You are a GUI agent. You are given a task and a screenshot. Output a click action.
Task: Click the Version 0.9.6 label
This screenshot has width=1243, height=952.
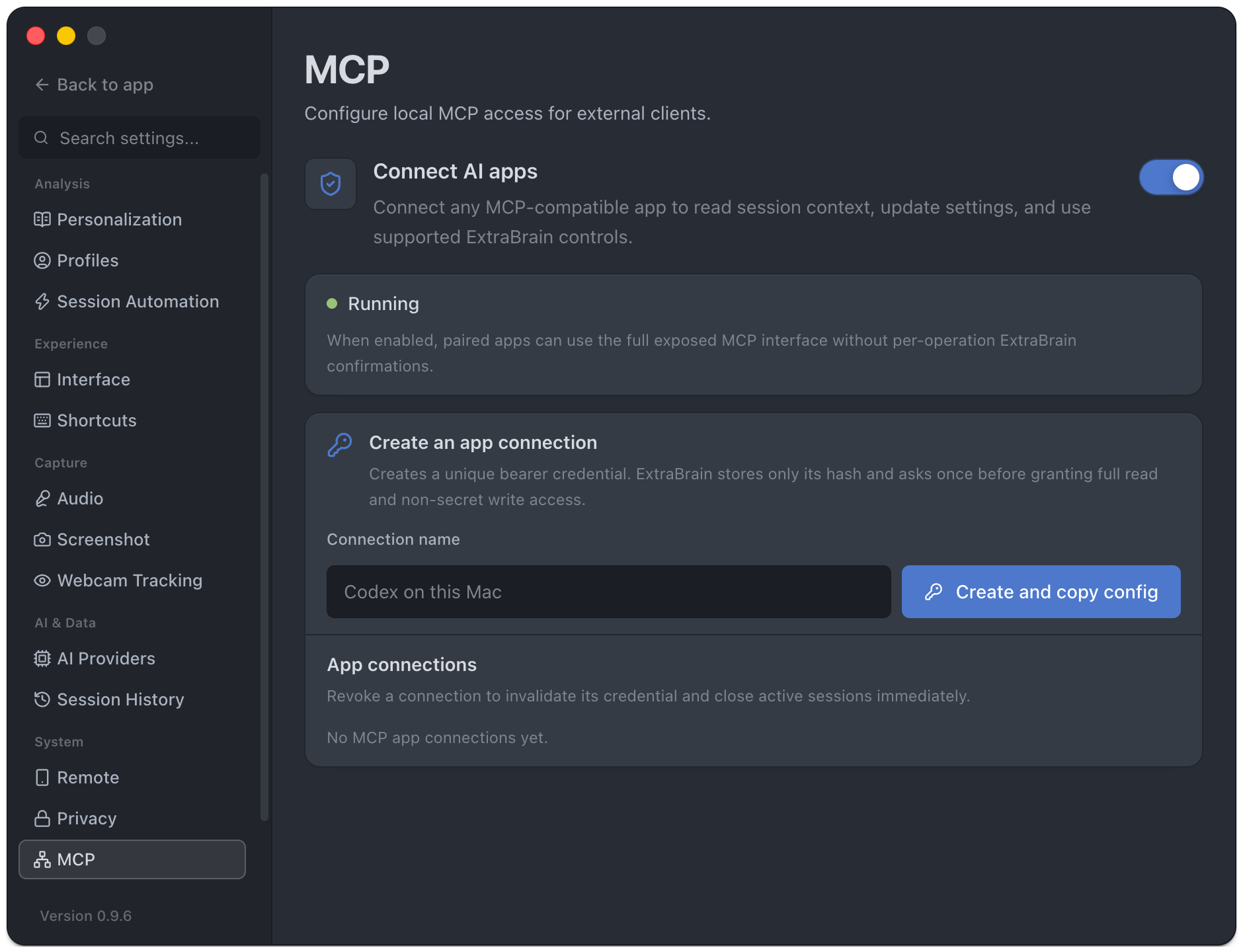pyautogui.click(x=86, y=916)
